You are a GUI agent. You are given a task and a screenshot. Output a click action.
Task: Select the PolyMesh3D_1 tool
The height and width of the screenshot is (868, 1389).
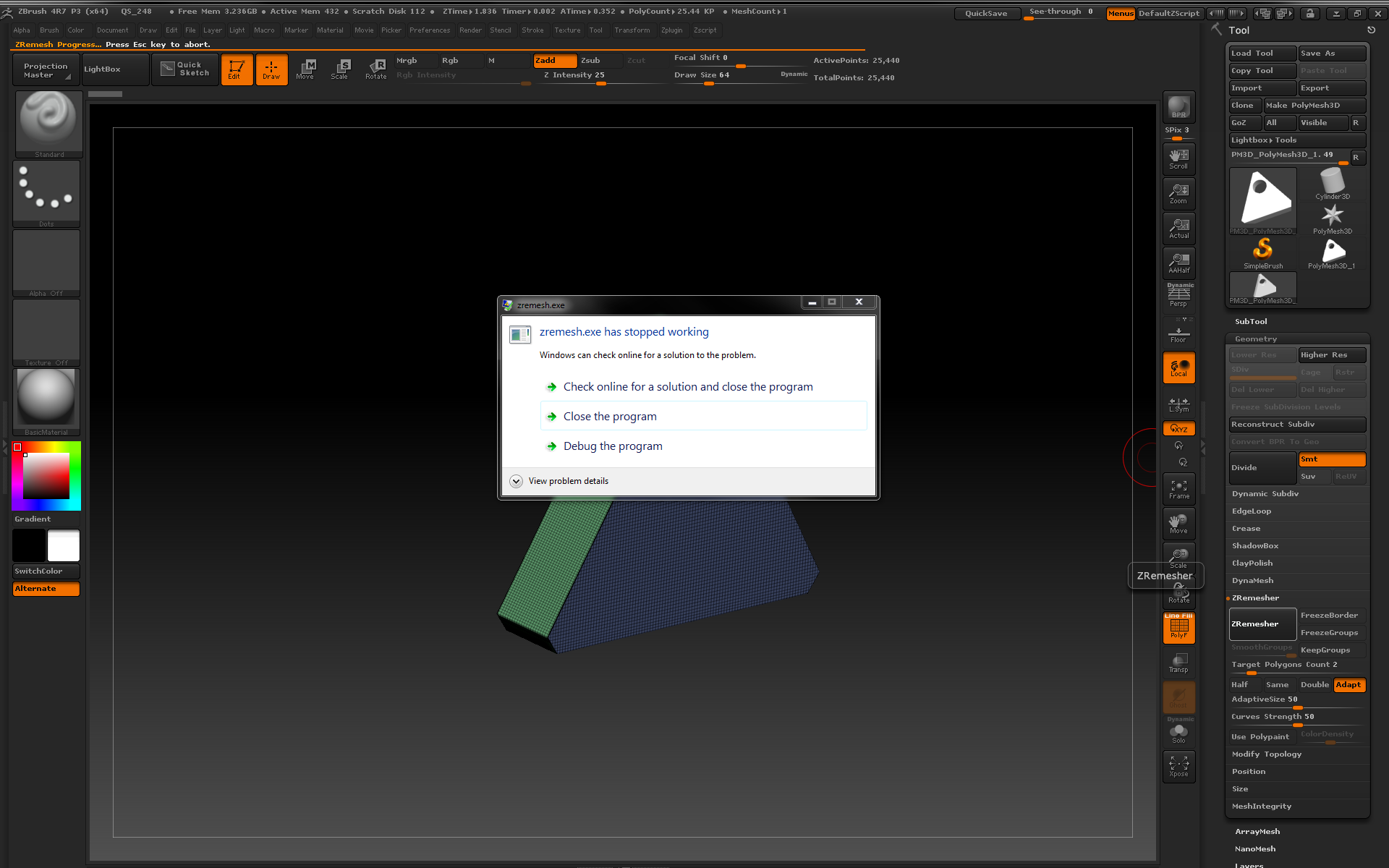(1333, 254)
